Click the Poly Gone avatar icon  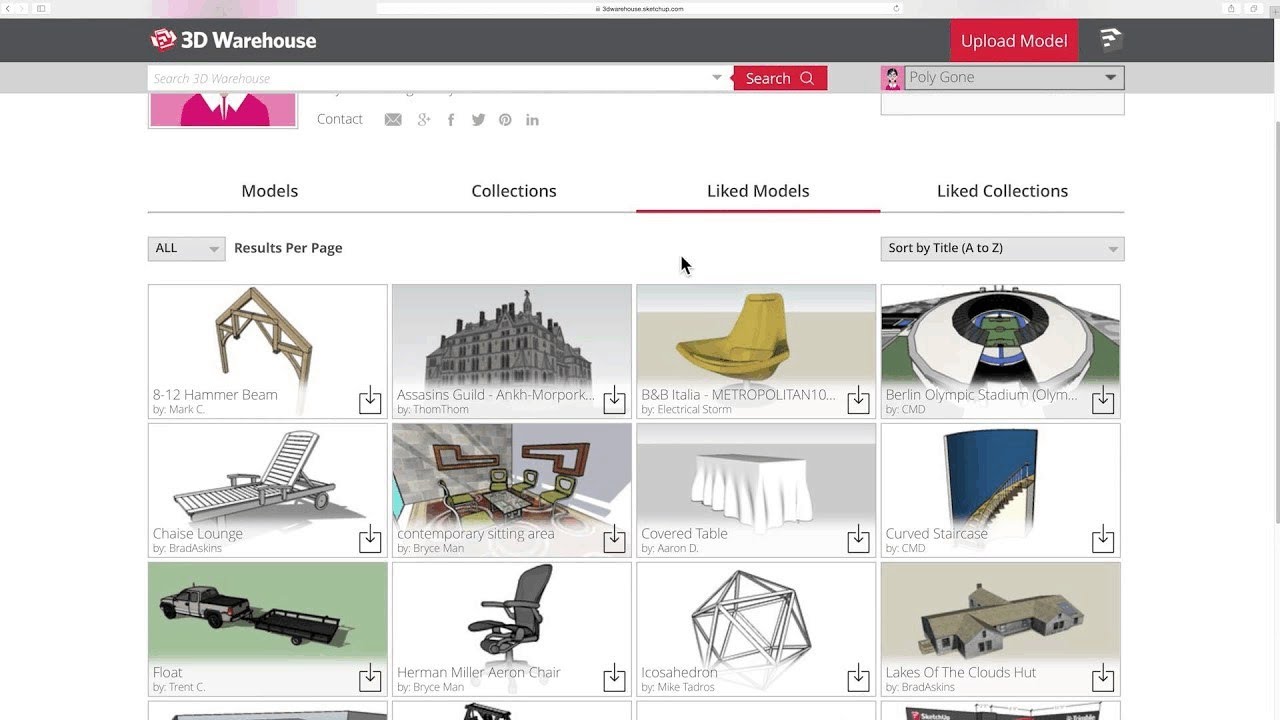892,78
